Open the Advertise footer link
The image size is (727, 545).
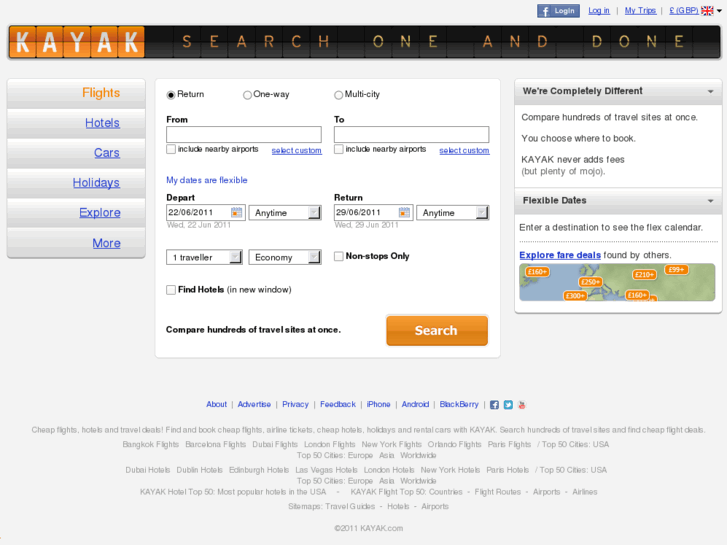pyautogui.click(x=254, y=404)
